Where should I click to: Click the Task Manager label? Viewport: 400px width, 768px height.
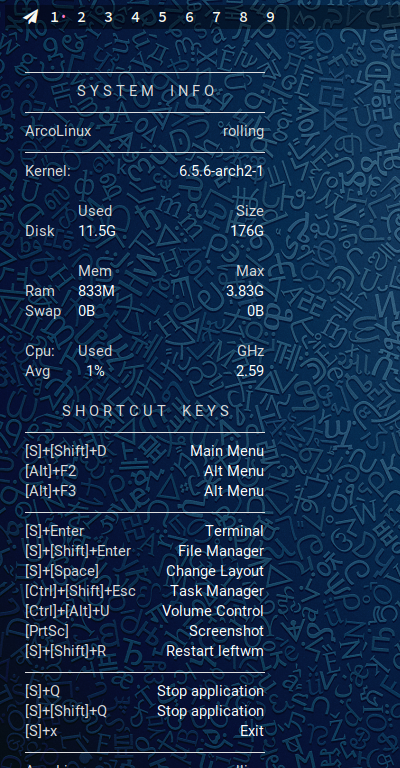pyautogui.click(x=217, y=591)
